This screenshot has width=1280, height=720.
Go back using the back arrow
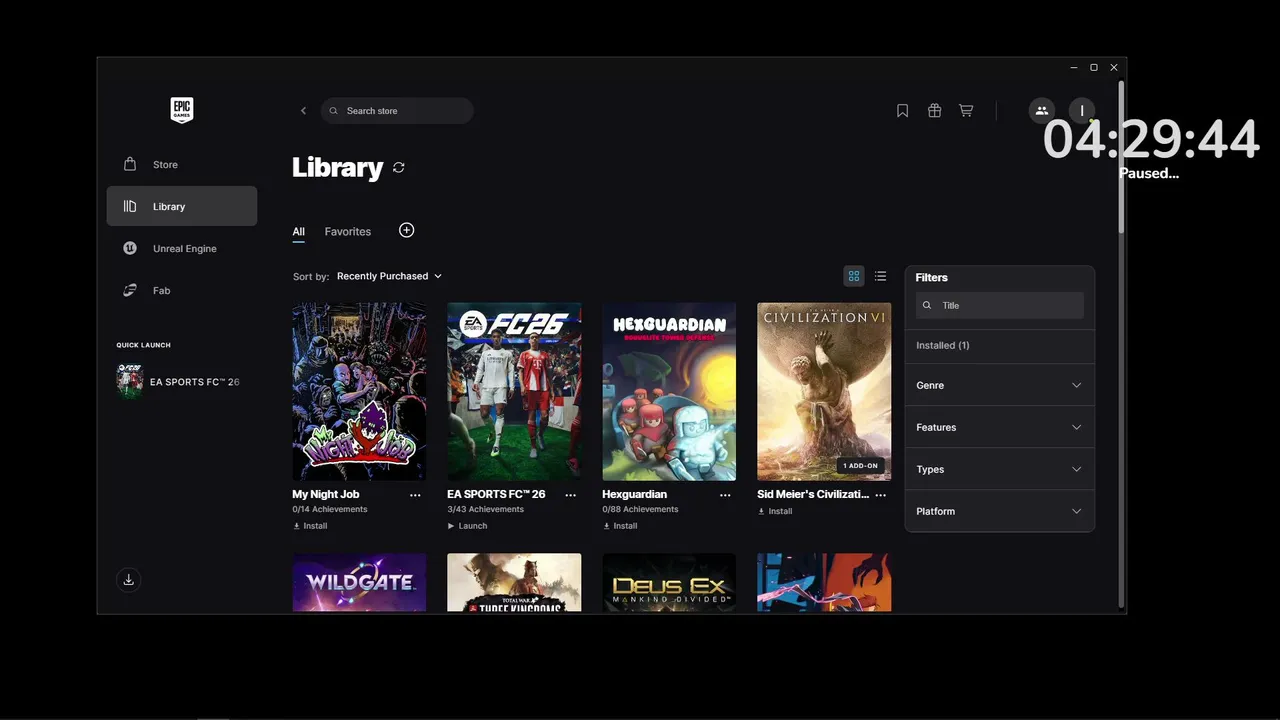303,111
